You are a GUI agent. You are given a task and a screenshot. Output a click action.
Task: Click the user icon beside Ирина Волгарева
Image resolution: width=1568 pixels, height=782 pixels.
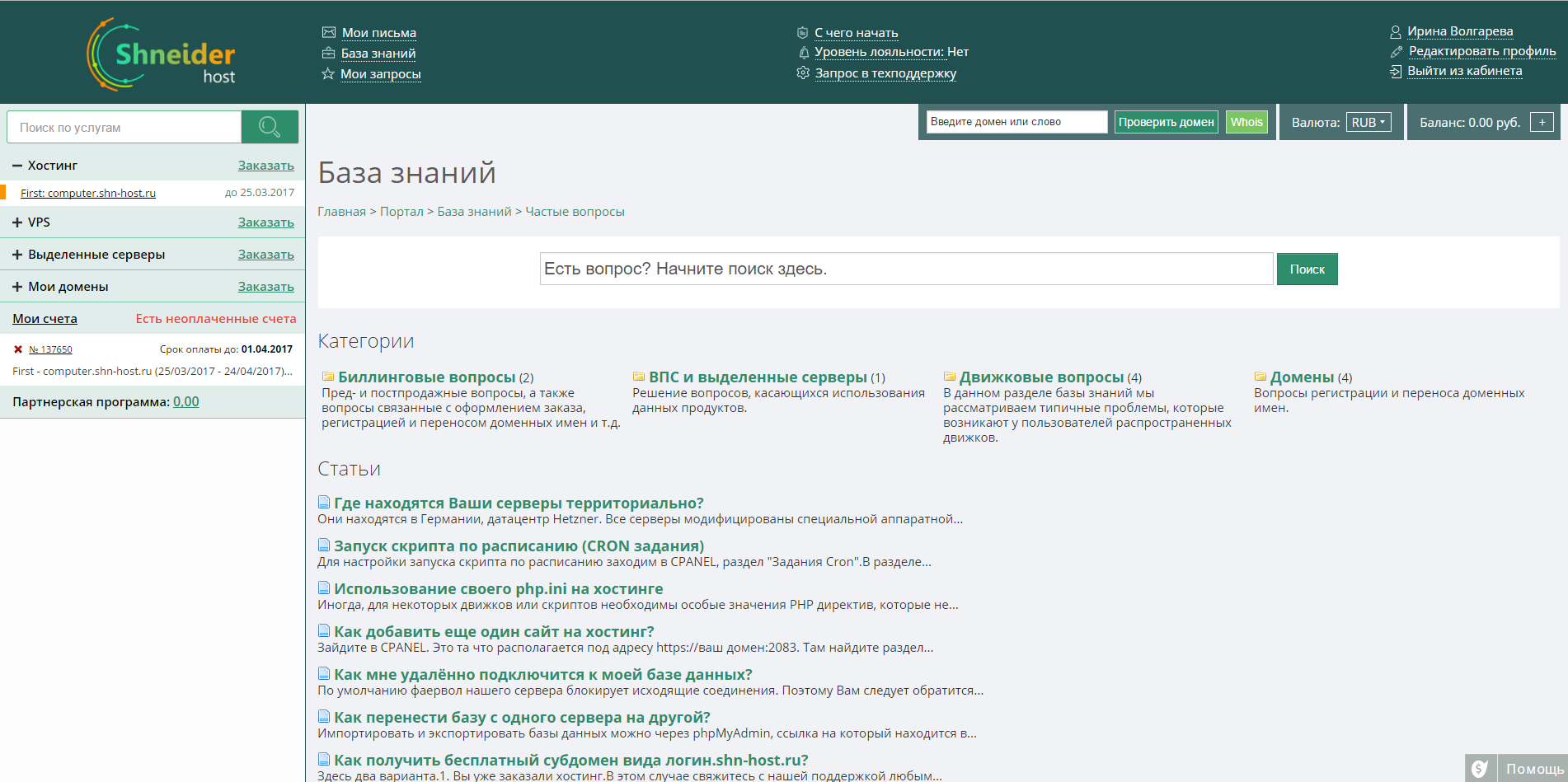pyautogui.click(x=1394, y=30)
